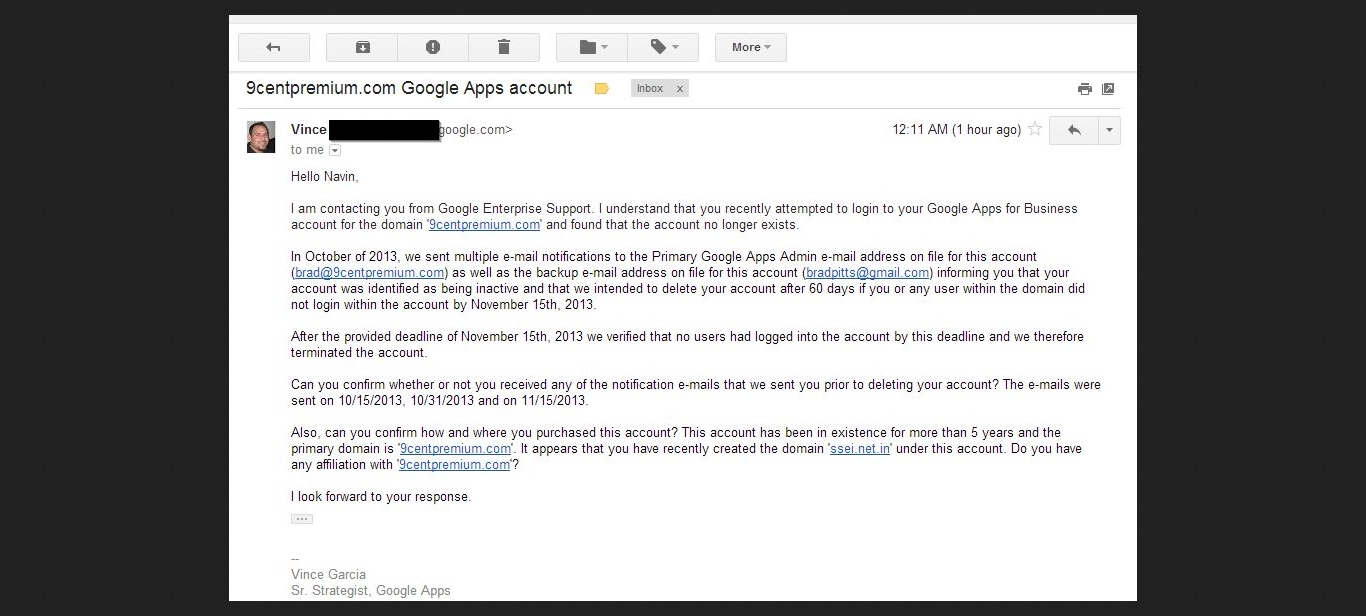Viewport: 1366px width, 616px height.
Task: Select the '12:11 AM (1 hour ago)' timestamp
Action: (957, 130)
